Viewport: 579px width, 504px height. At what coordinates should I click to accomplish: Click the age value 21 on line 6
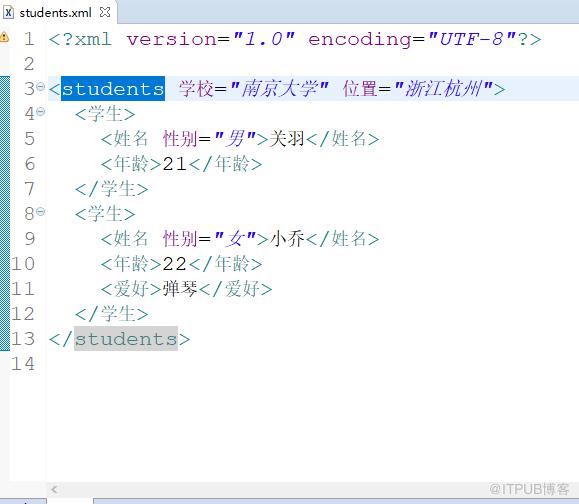pyautogui.click(x=174, y=164)
